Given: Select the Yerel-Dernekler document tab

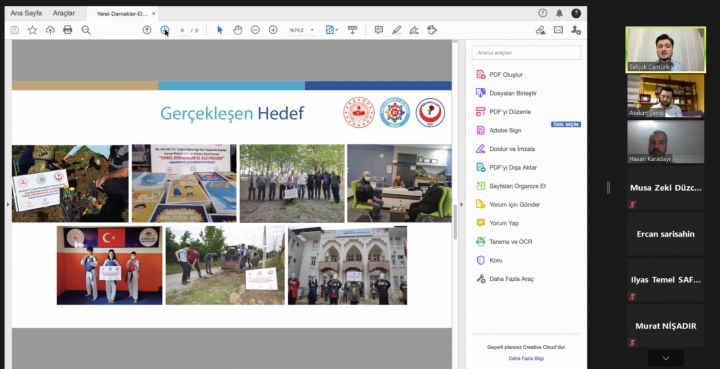Looking at the screenshot, I should 122,14.
